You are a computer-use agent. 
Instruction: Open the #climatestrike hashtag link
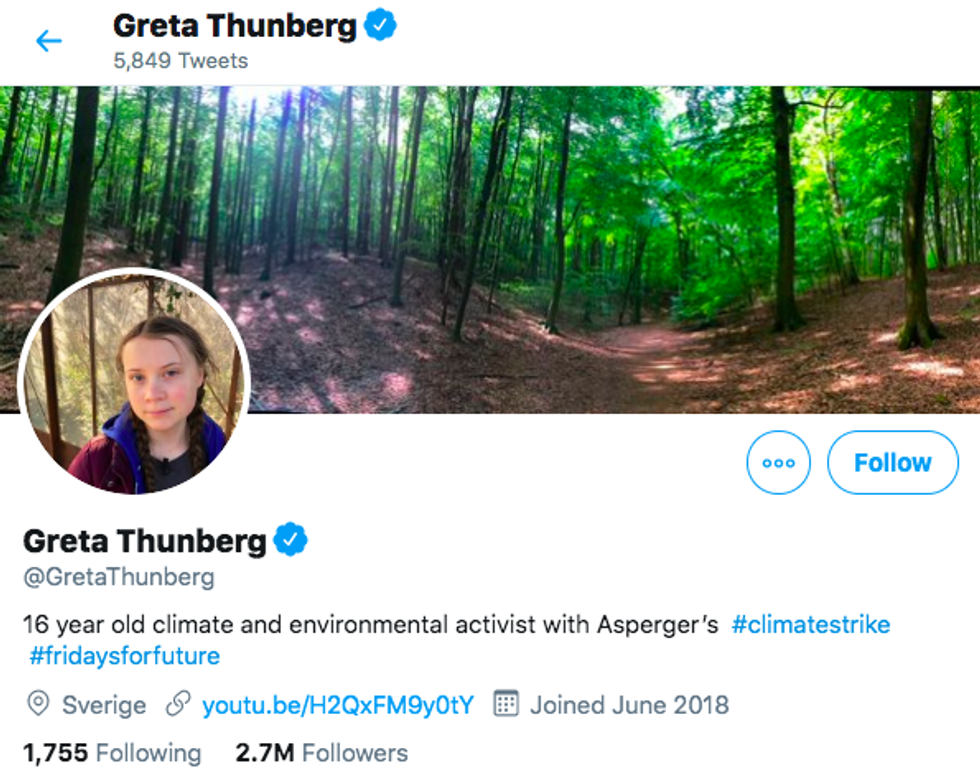point(810,625)
